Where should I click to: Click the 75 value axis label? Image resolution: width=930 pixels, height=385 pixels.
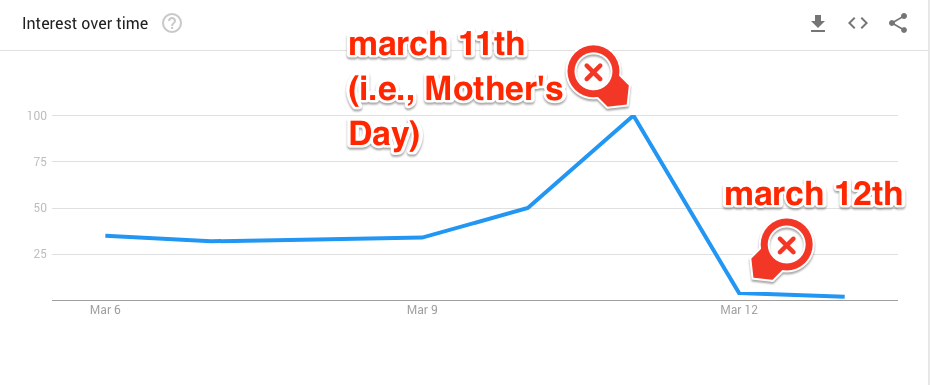pos(38,162)
